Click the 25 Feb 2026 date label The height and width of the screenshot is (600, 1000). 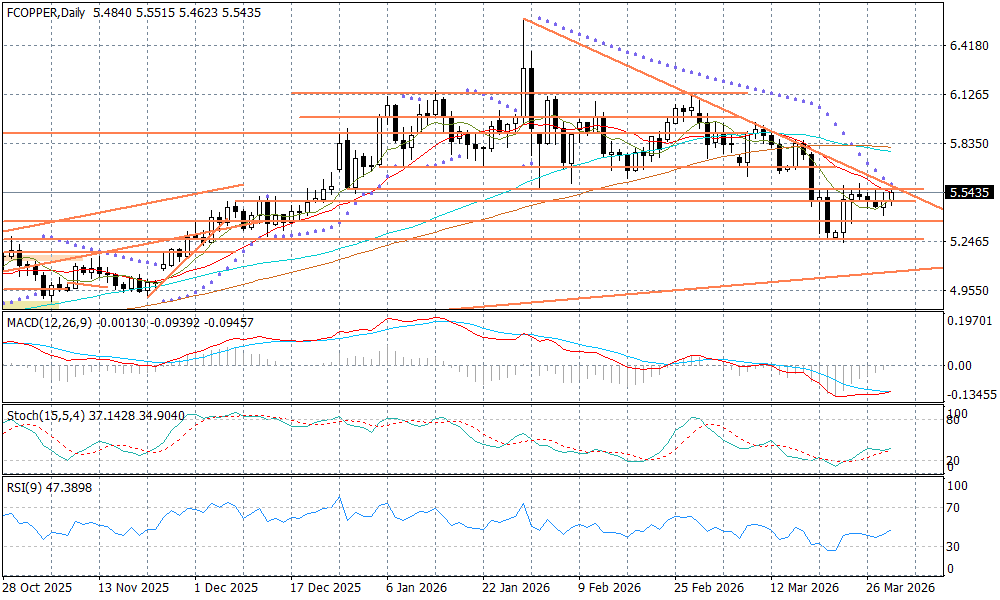[708, 588]
